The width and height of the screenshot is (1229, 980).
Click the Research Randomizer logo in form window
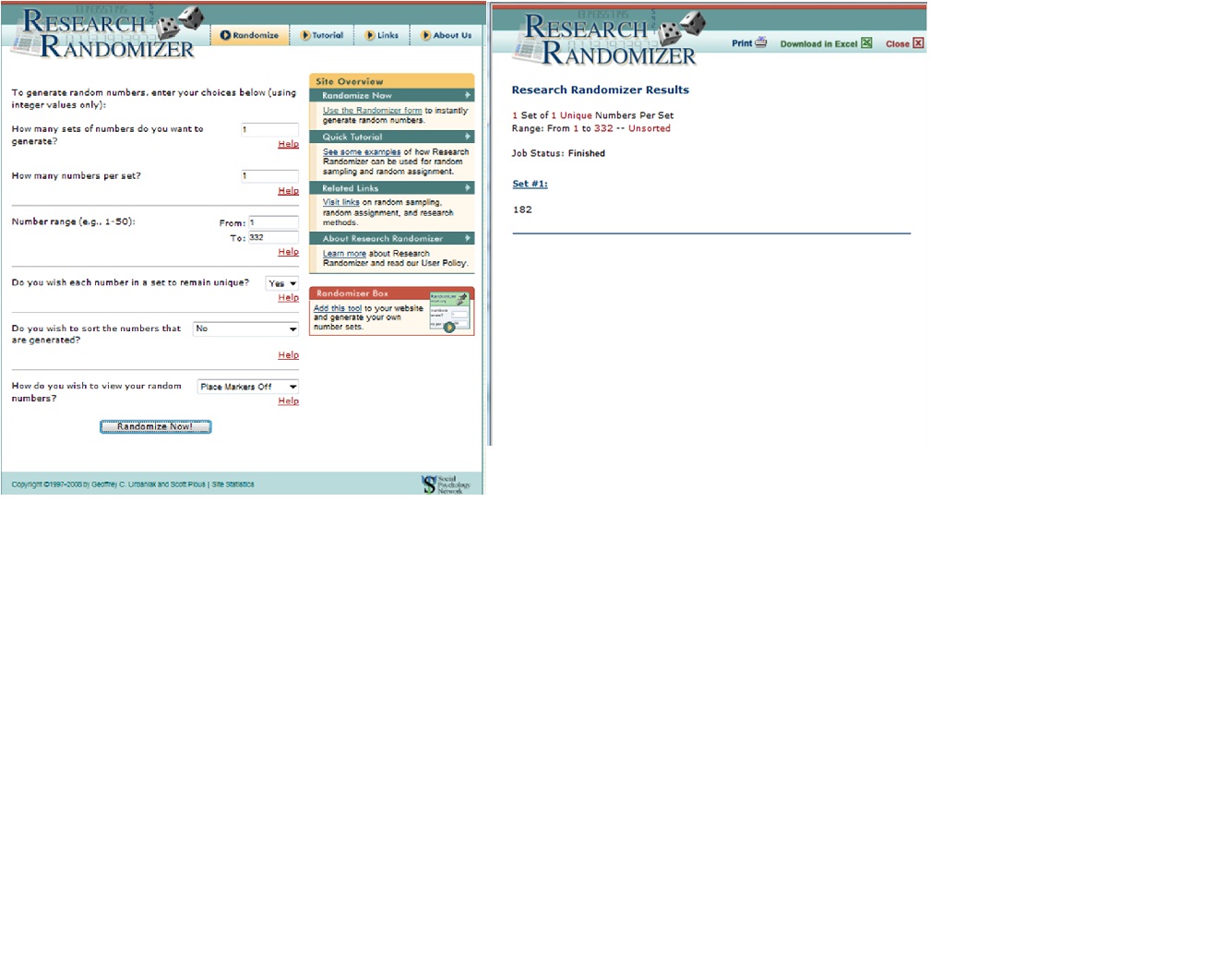point(106,33)
